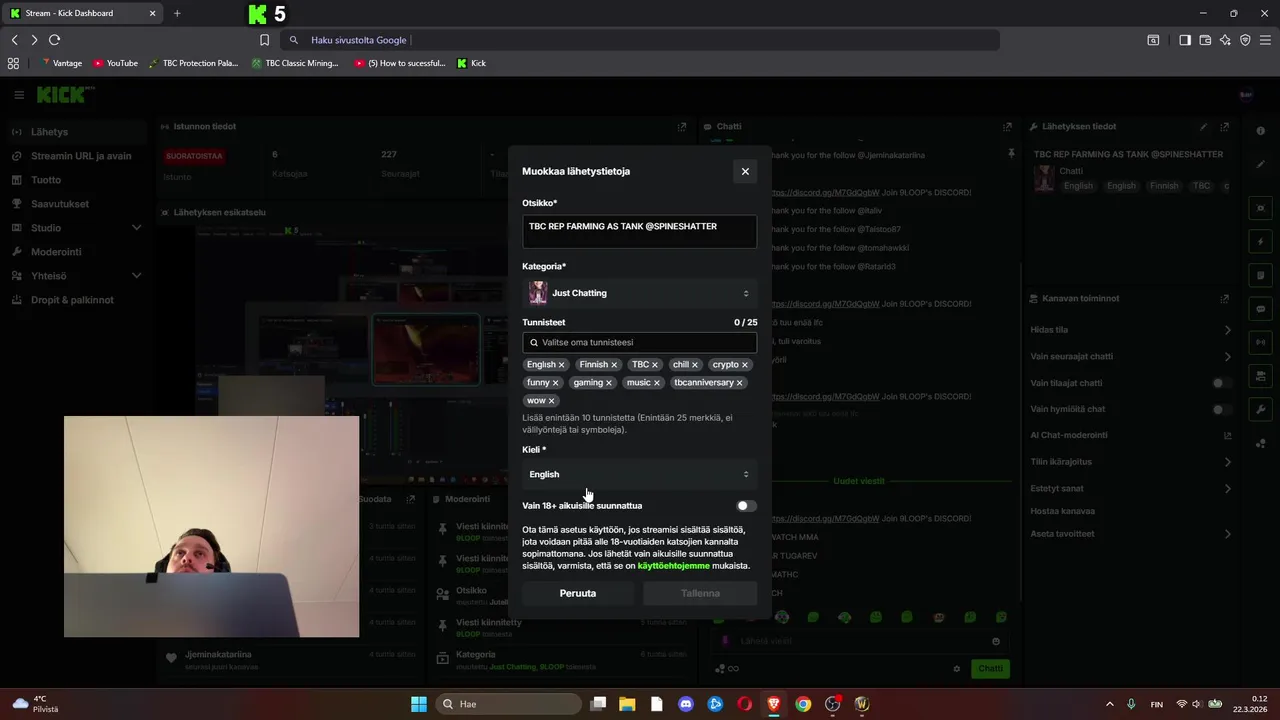This screenshot has height=720, width=1280.
Task: Remove the tbcanniversary tag
Action: pyautogui.click(x=739, y=383)
